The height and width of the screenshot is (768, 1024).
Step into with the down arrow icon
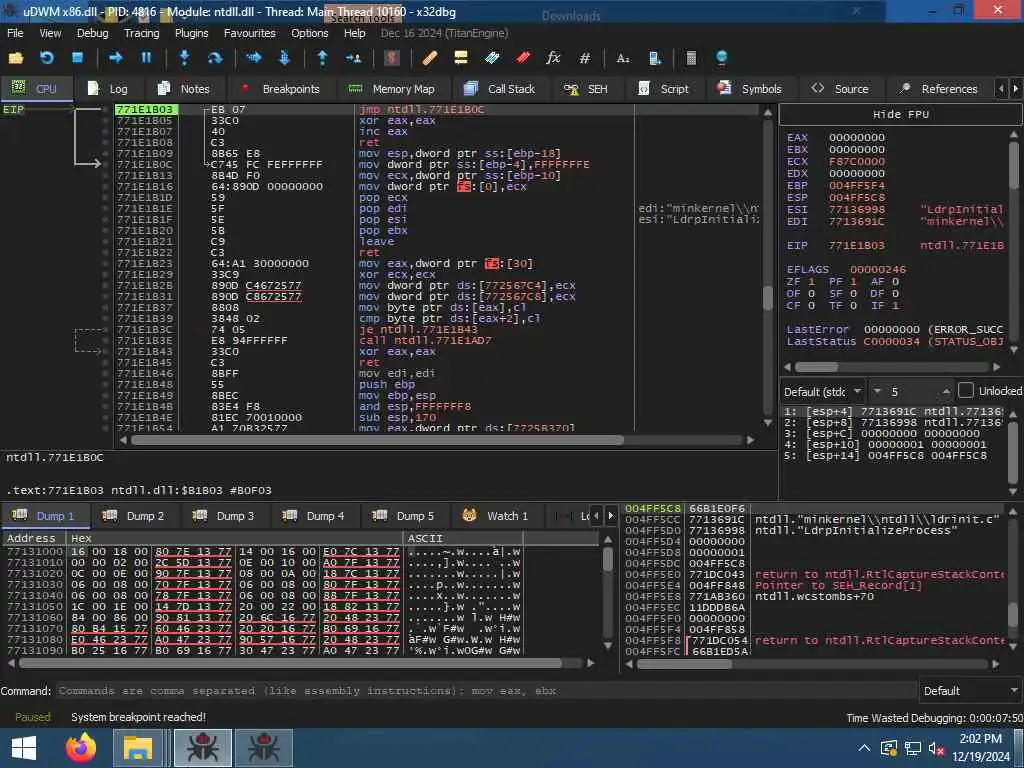tap(184, 58)
